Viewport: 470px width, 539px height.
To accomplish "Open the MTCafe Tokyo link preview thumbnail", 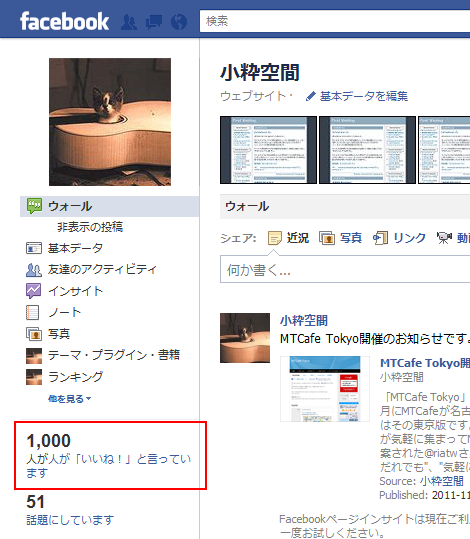I will pos(325,389).
